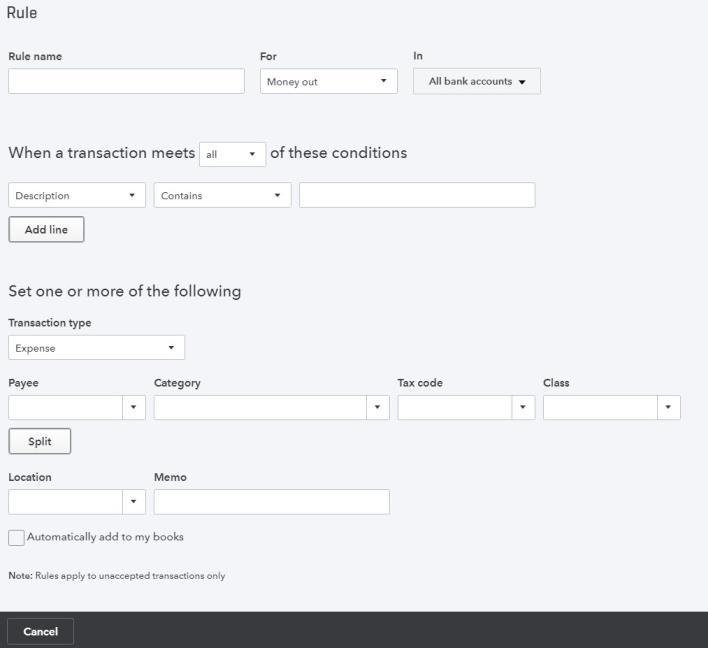Click the Split button
Viewport: 708px width, 648px height.
[x=40, y=441]
